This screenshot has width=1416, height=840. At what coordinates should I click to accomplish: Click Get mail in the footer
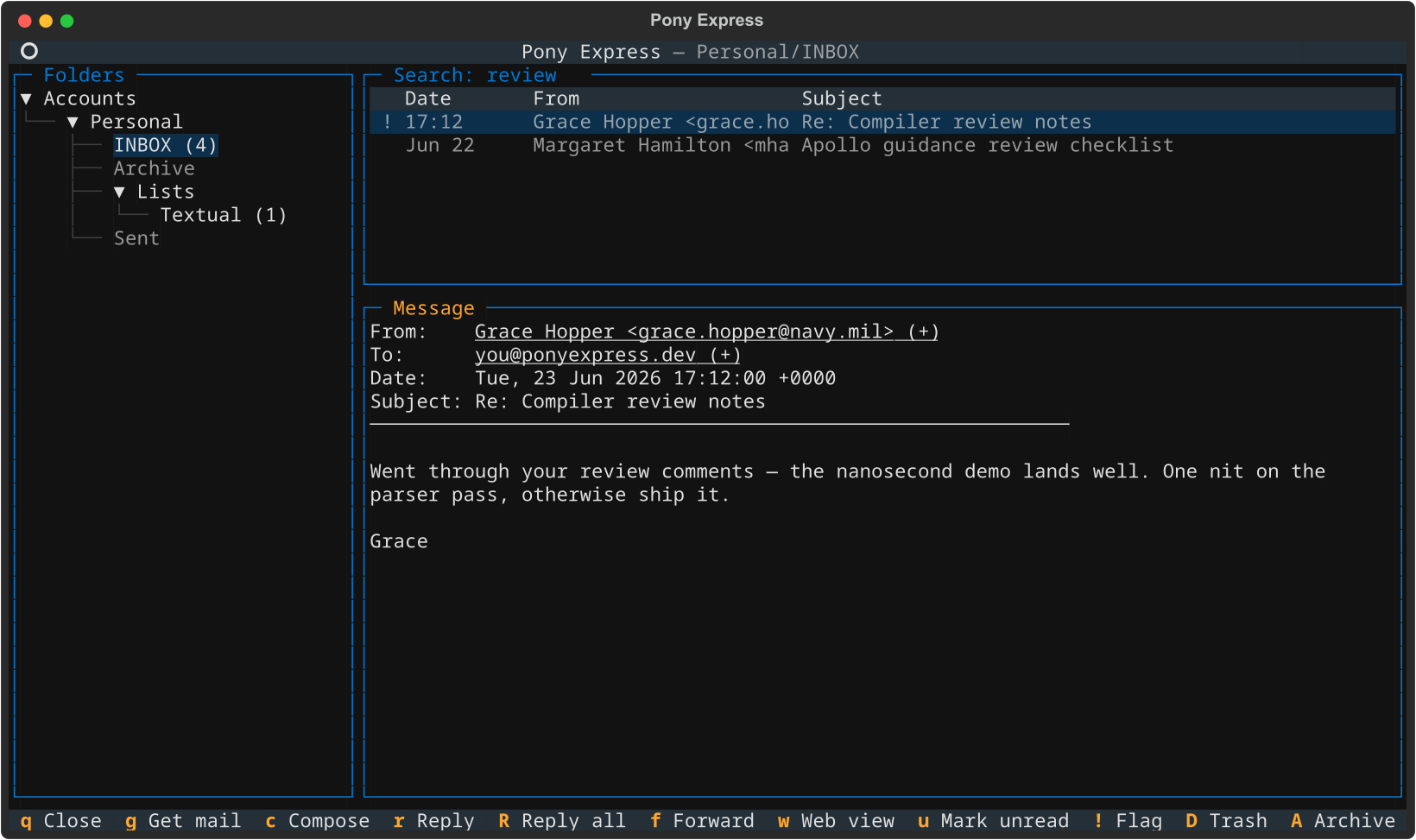pos(182,821)
